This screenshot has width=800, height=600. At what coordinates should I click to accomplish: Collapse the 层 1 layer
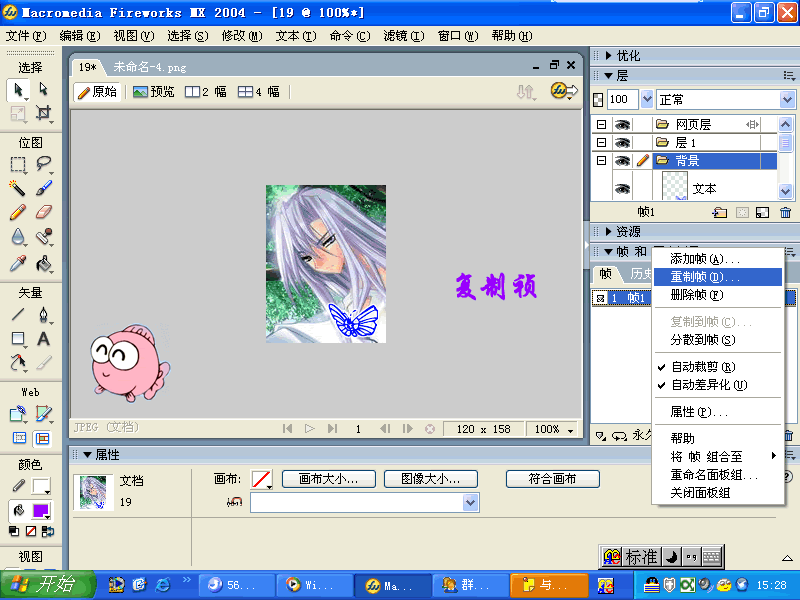click(602, 142)
